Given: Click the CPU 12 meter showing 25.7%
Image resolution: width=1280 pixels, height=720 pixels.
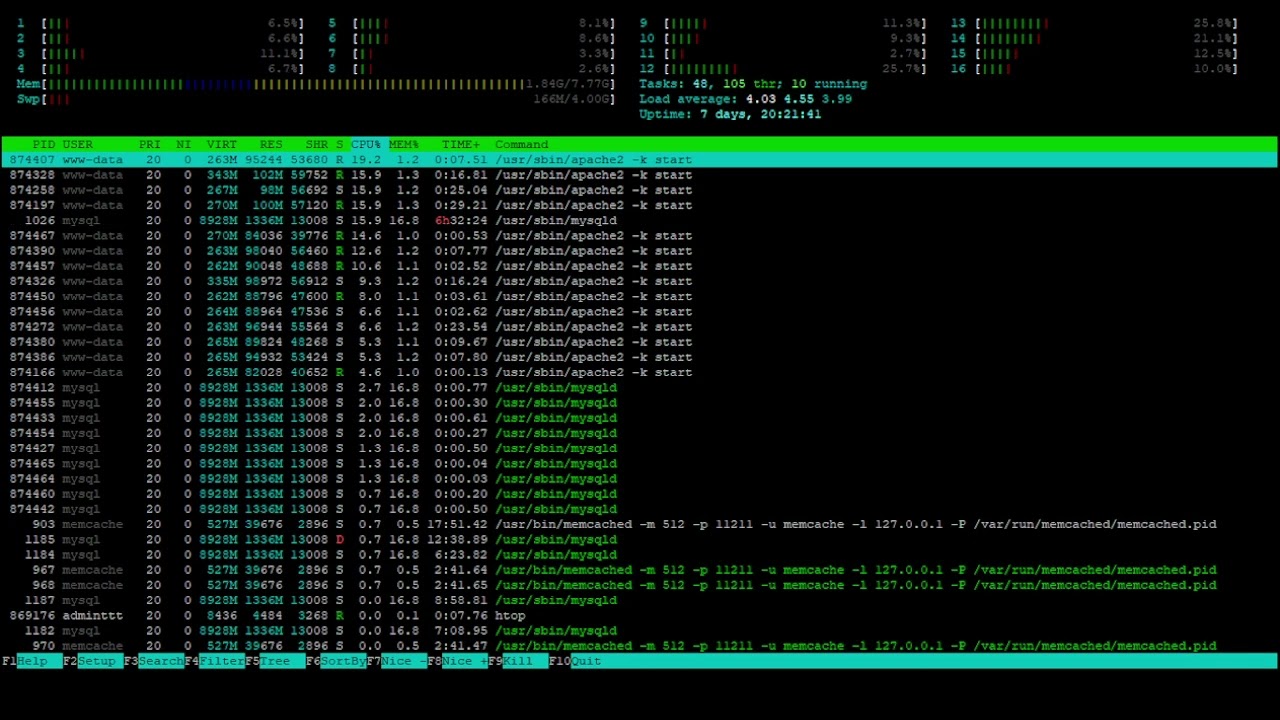Looking at the screenshot, I should 783,69.
